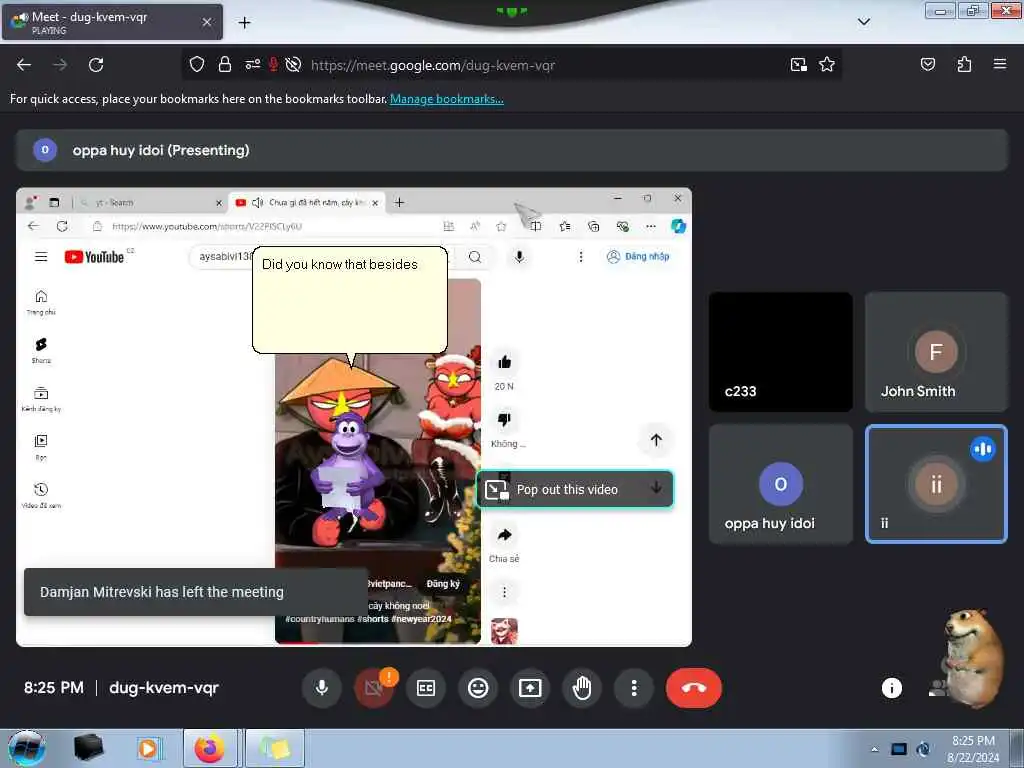The width and height of the screenshot is (1024, 768).
Task: Click the Firefox taskbar icon
Action: [x=209, y=748]
